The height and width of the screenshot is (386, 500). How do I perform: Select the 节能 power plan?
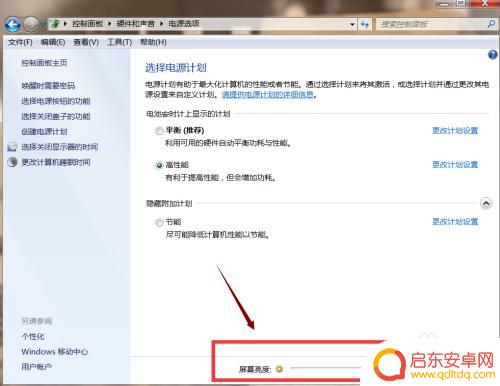[159, 222]
